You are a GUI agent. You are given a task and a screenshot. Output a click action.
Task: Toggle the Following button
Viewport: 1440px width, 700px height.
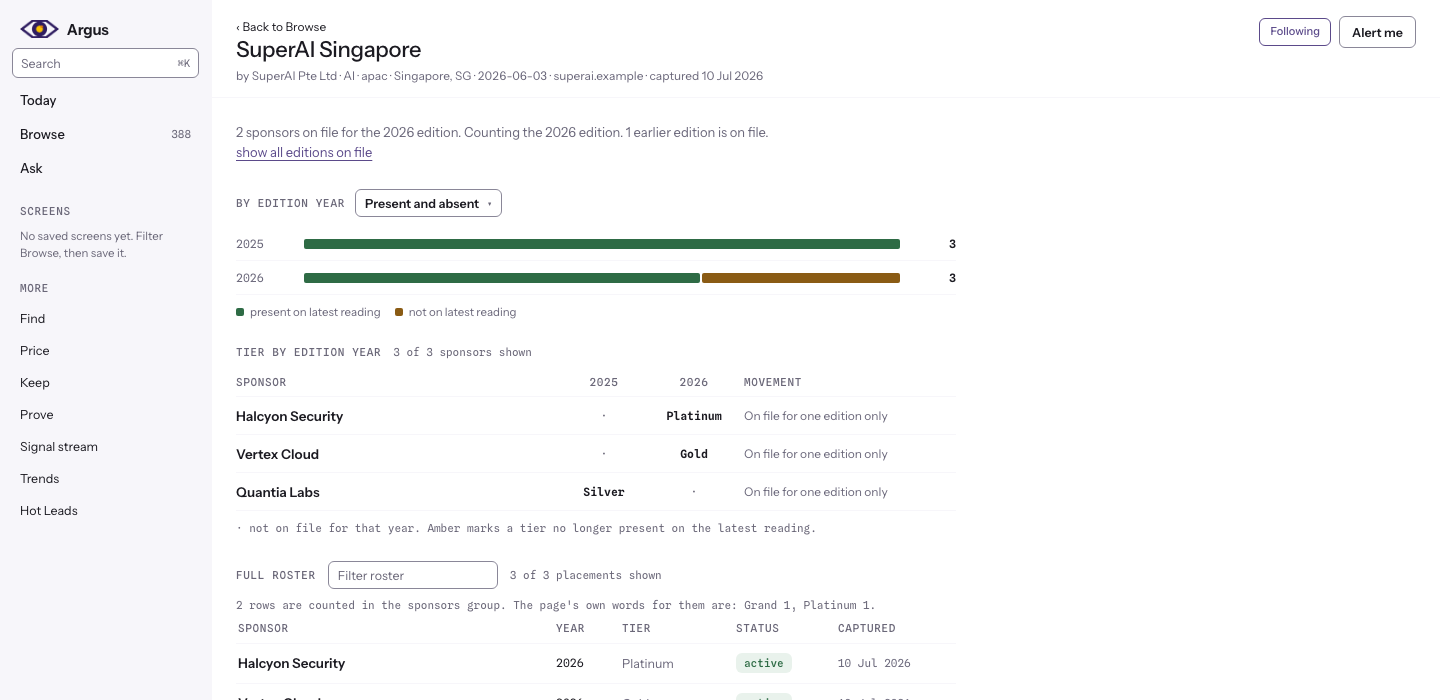click(1295, 31)
